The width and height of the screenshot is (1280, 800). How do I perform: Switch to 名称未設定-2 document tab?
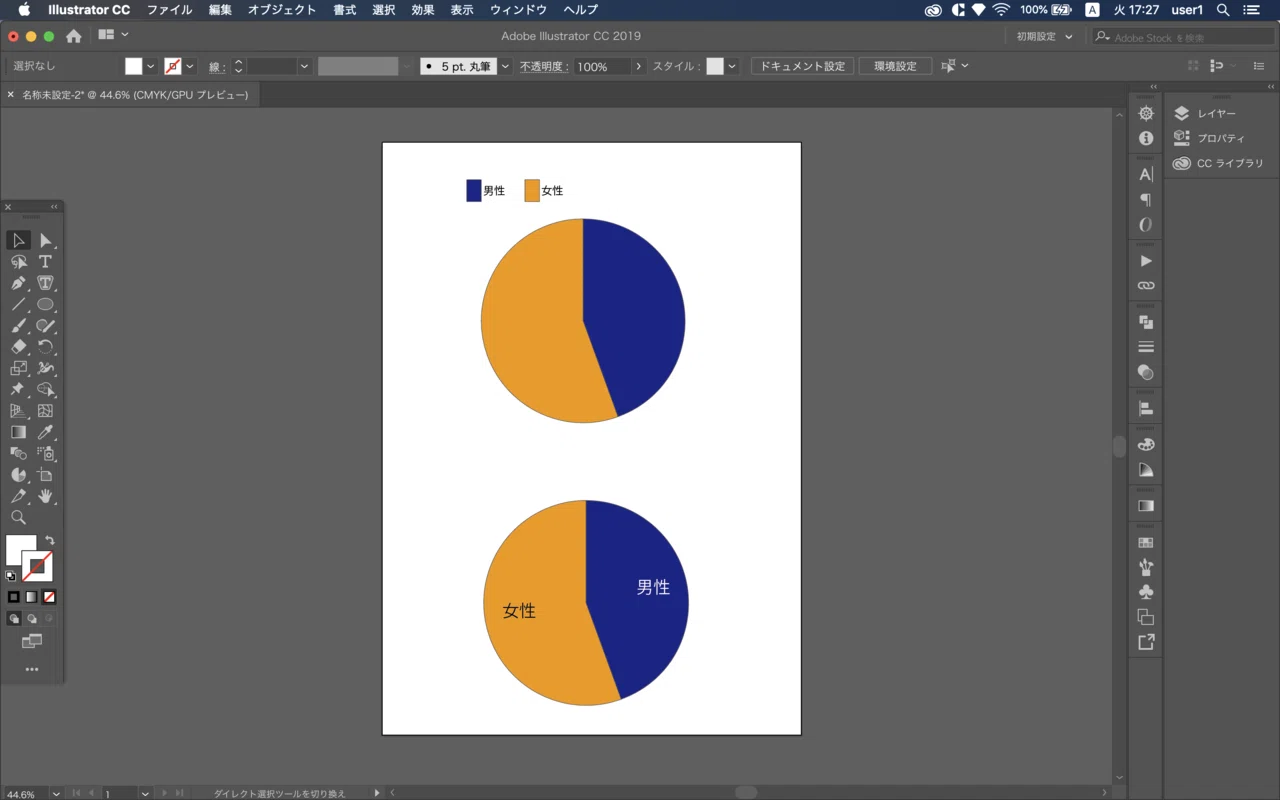(x=135, y=95)
